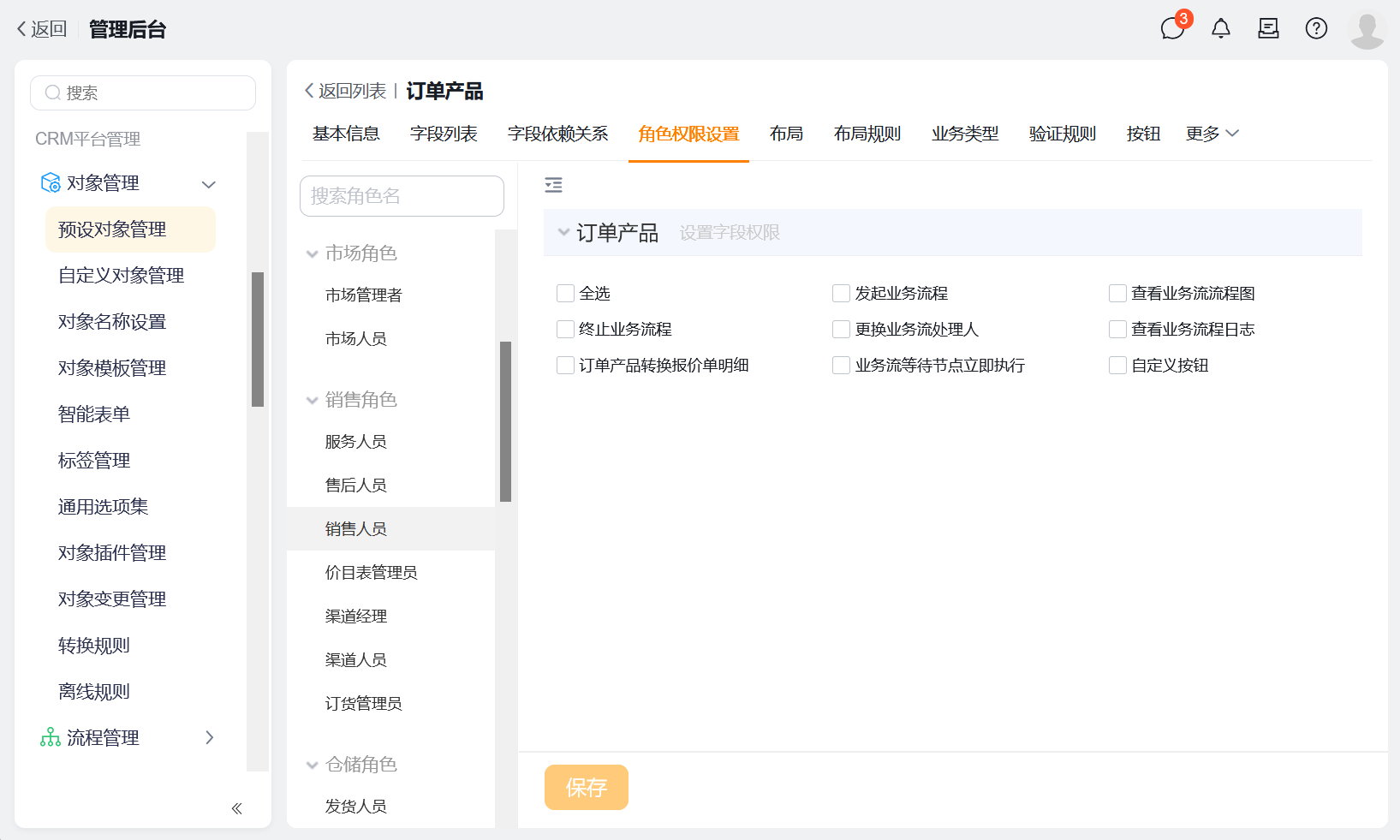Click the 对象管理 cube icon
This screenshot has width=1400, height=840.
click(x=51, y=182)
